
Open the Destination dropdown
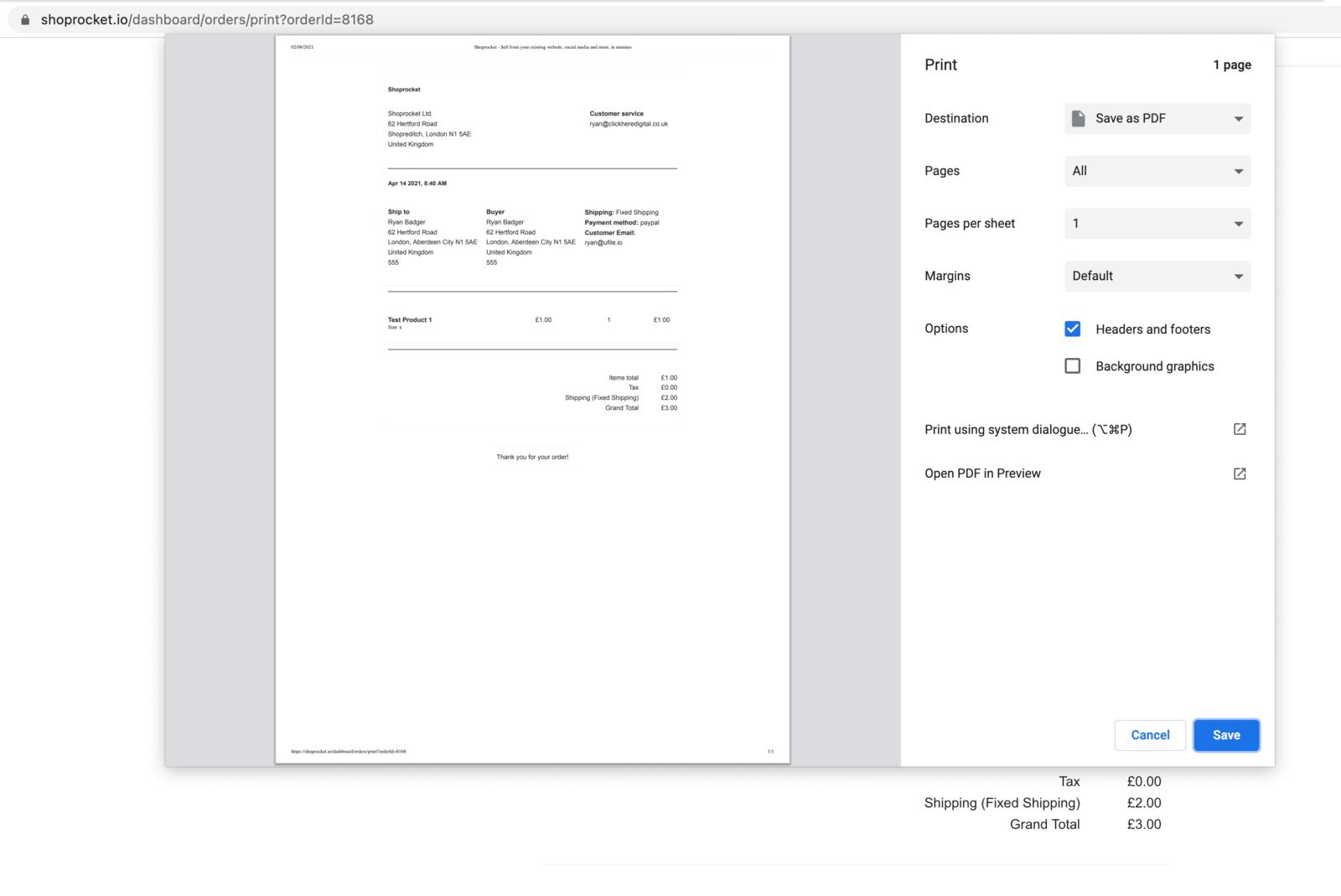pyautogui.click(x=1157, y=118)
